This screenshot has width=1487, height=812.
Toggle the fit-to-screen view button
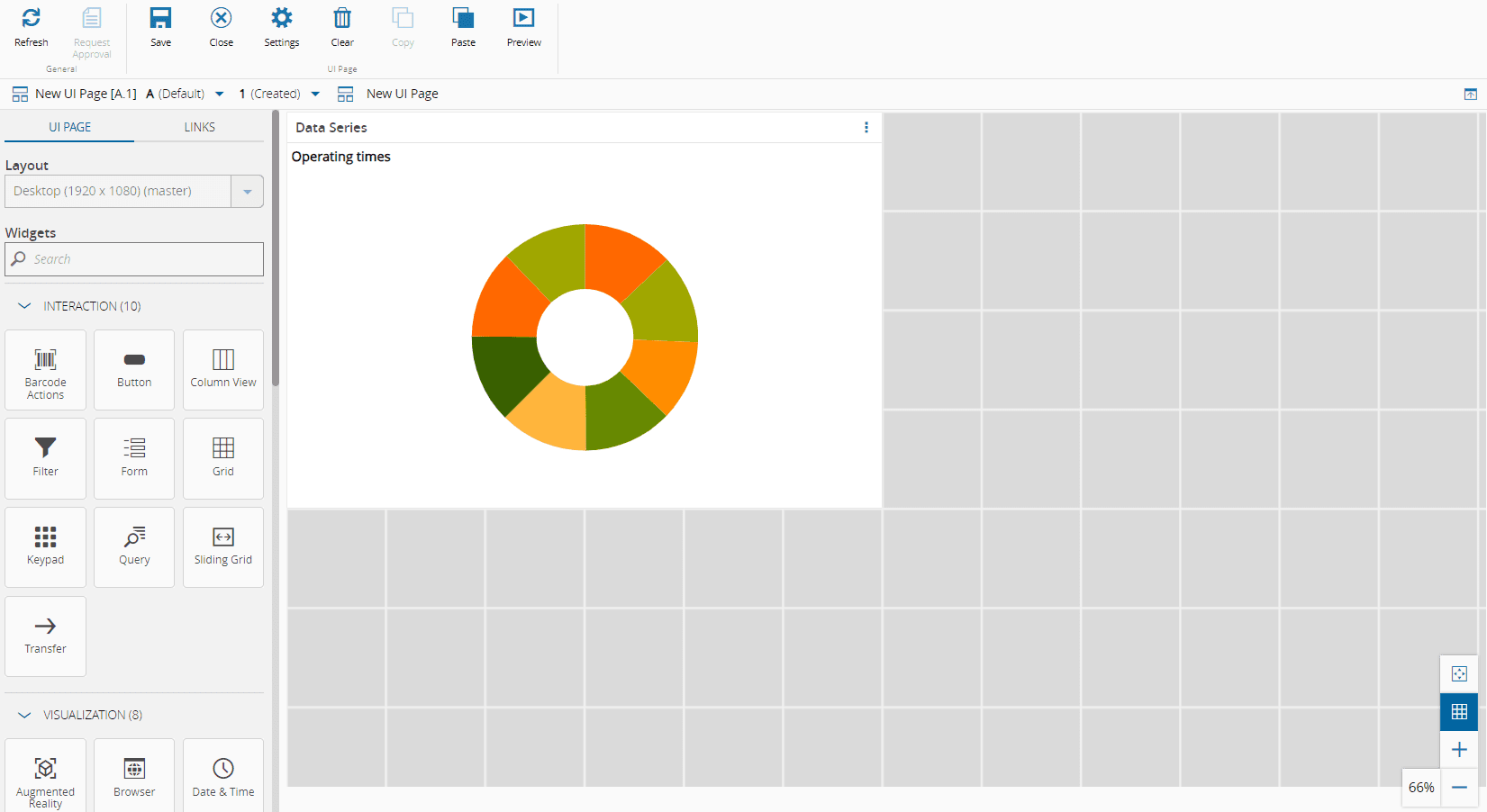(1459, 674)
